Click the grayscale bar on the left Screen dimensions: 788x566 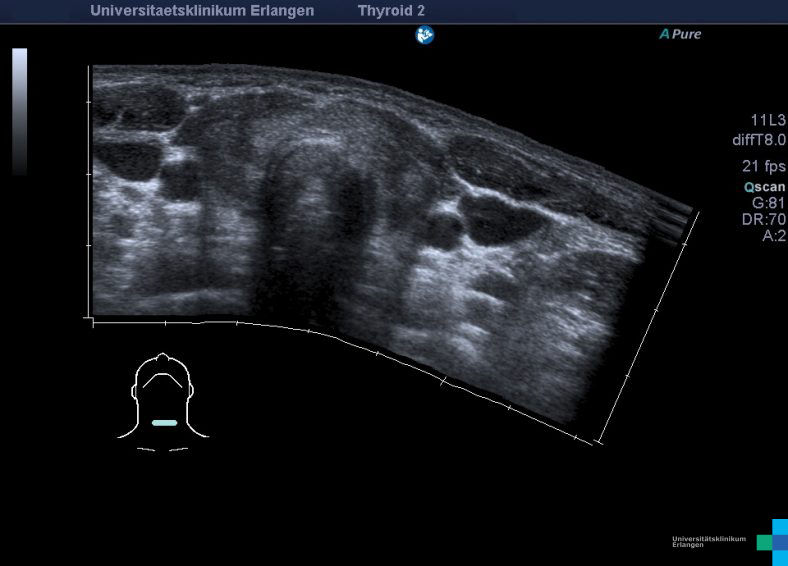click(x=19, y=111)
